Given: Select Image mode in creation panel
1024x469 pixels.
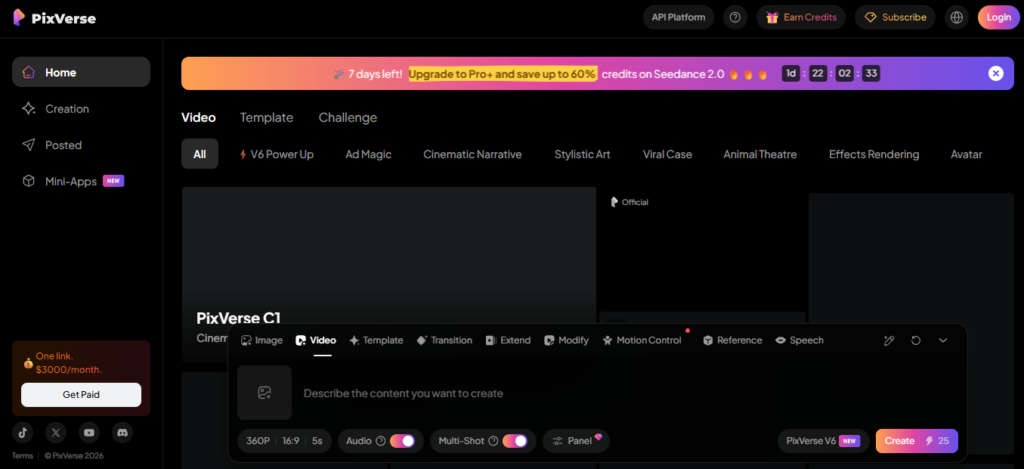Looking at the screenshot, I should click(x=262, y=340).
